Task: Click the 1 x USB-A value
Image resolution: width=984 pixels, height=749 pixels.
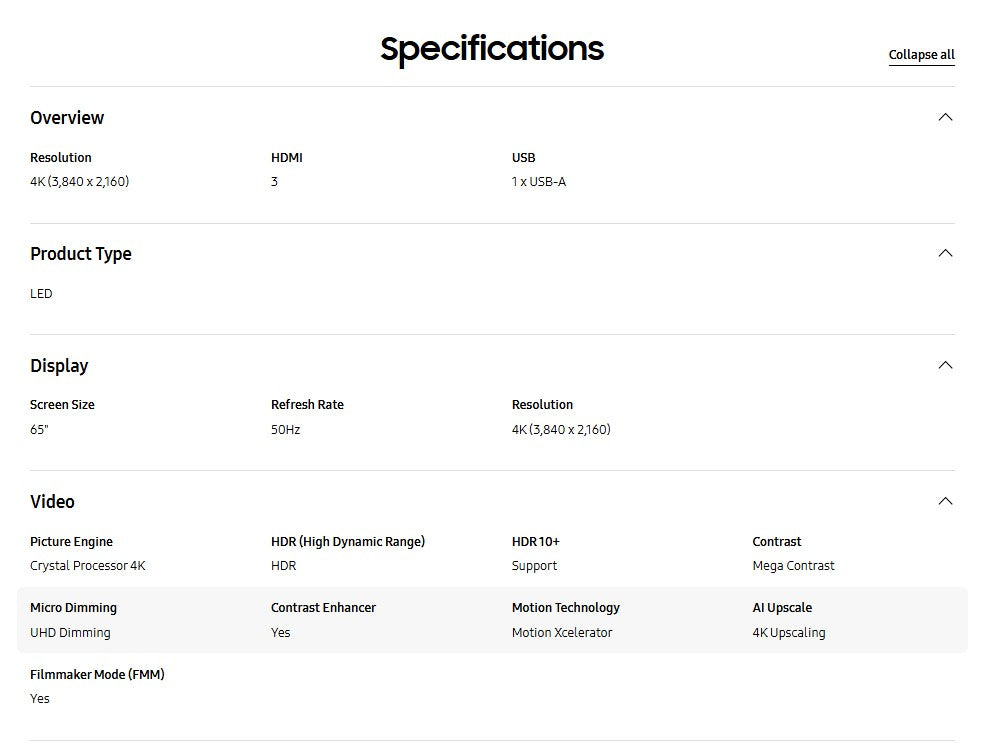Action: point(538,182)
